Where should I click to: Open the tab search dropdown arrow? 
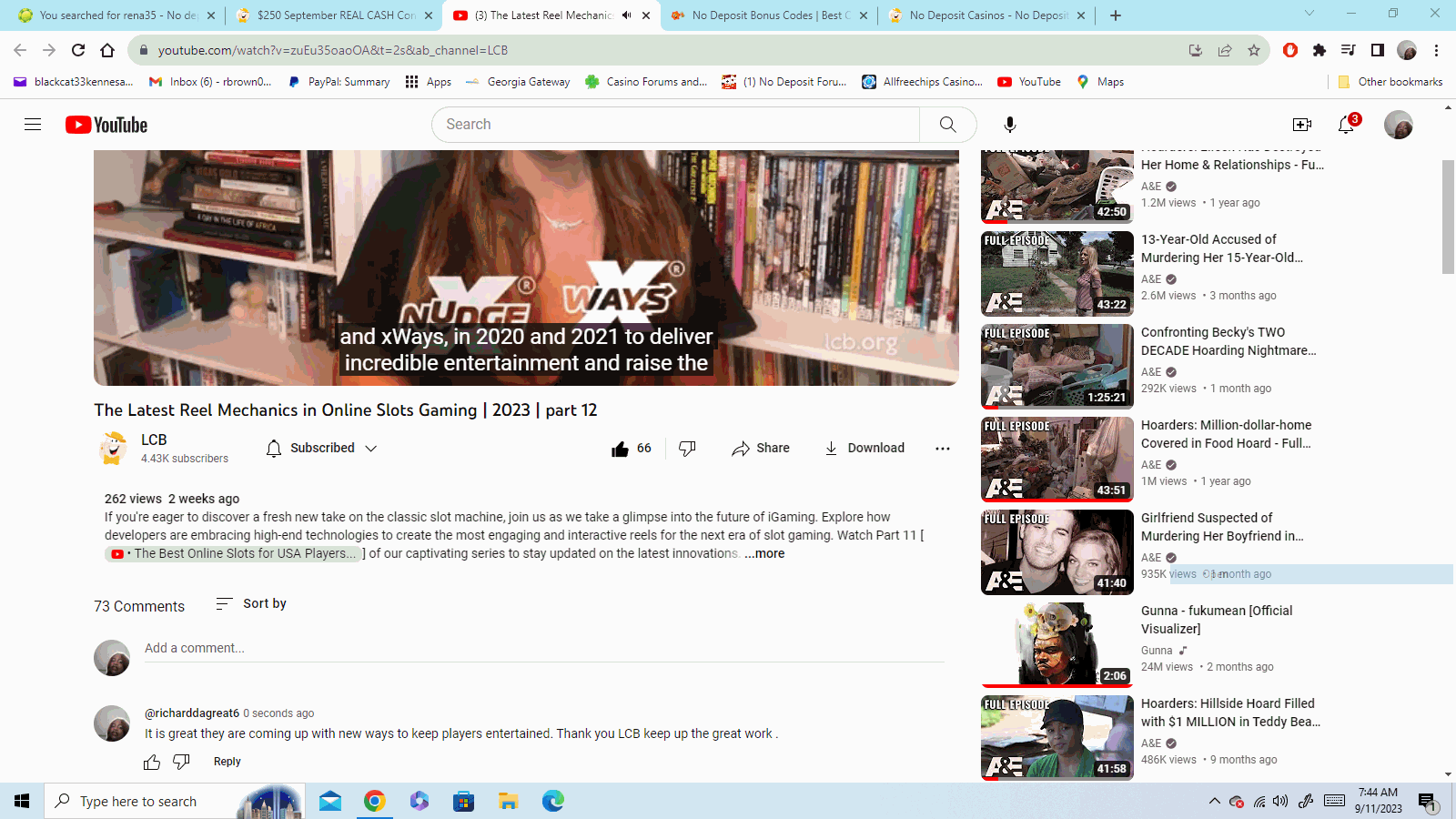point(1309,14)
